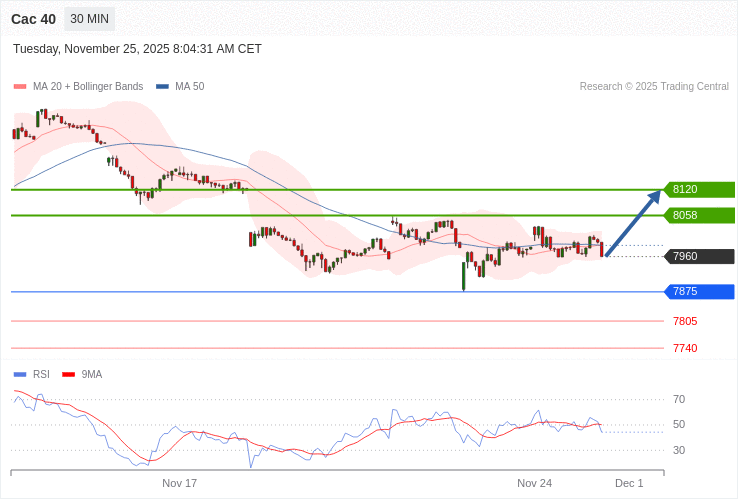This screenshot has height=500, width=738.
Task: Click the green 8058 resistance tag
Action: (x=699, y=215)
